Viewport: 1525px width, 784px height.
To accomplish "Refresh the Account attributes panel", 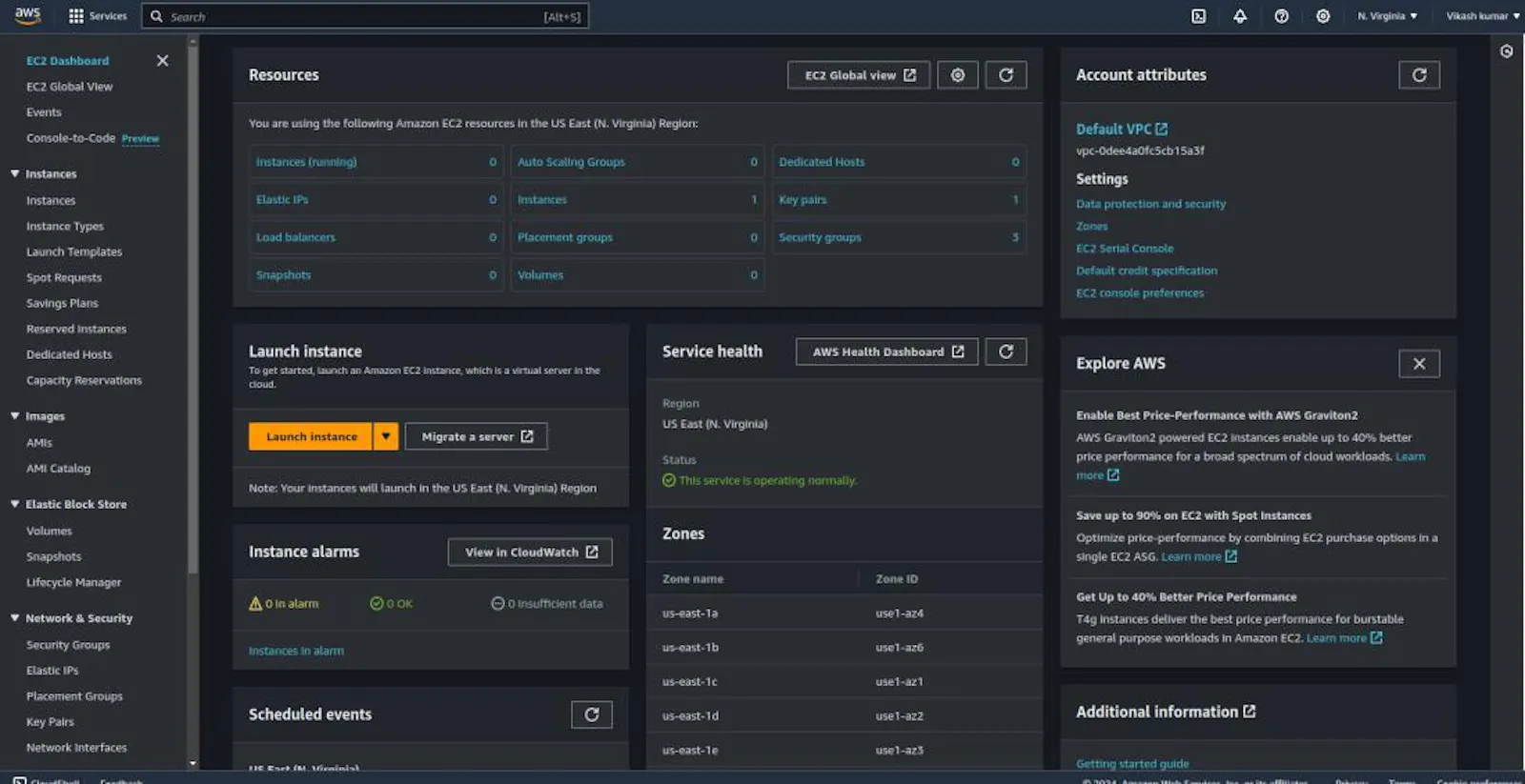I will [1419, 75].
